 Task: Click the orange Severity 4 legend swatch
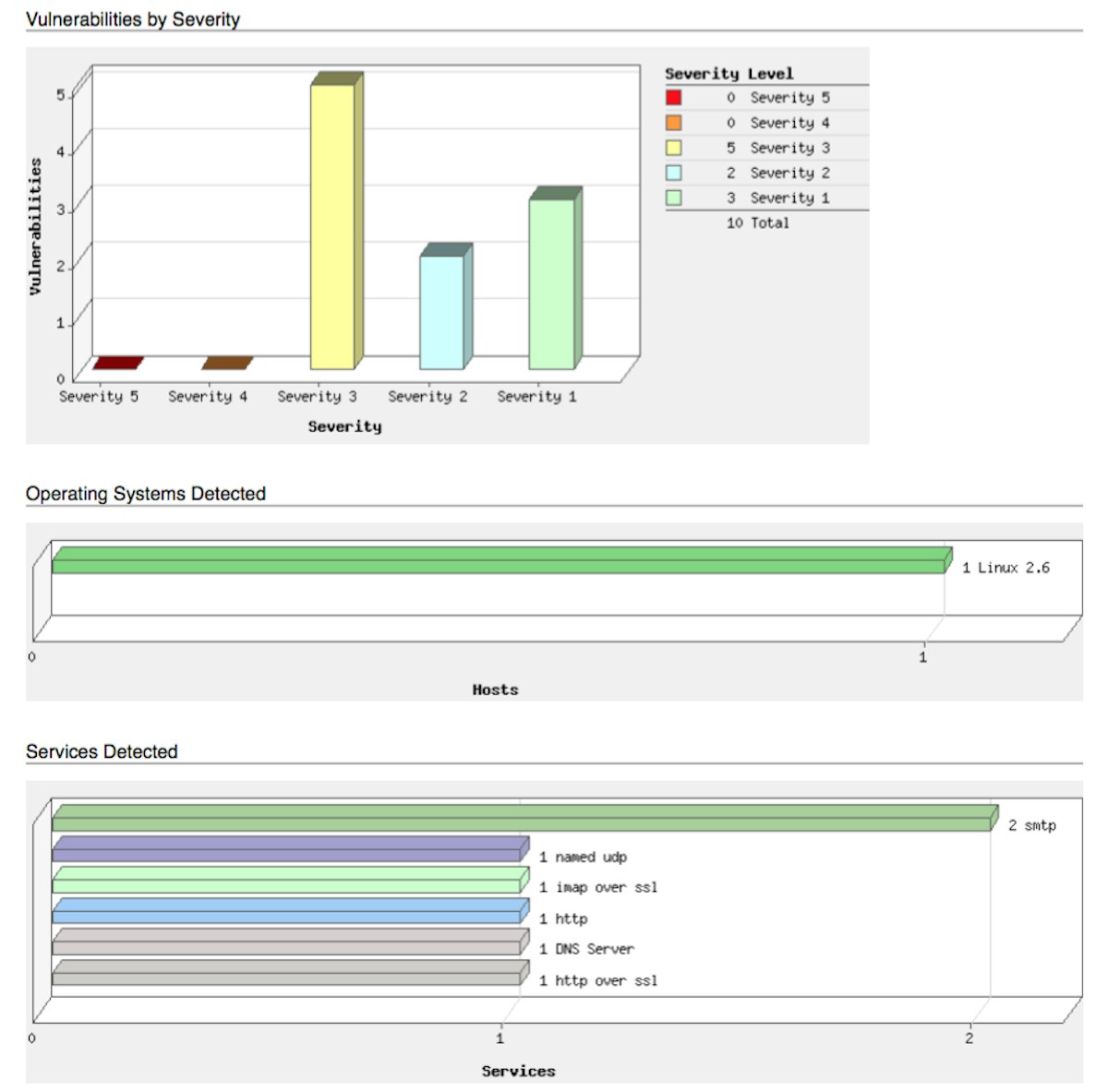tap(674, 123)
